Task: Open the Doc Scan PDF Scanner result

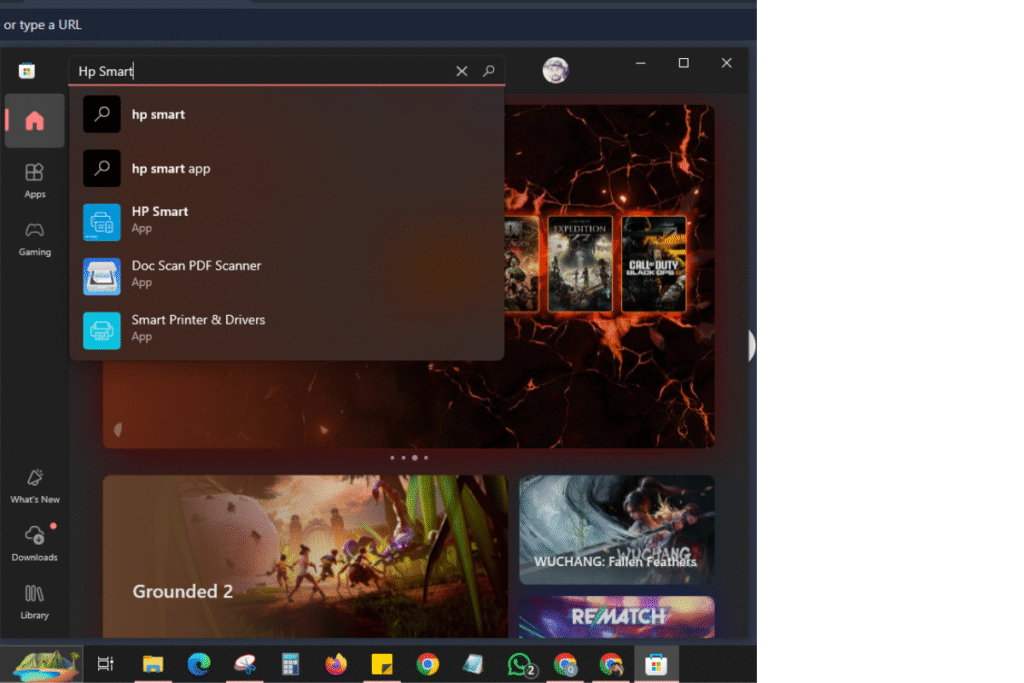Action: click(x=287, y=276)
